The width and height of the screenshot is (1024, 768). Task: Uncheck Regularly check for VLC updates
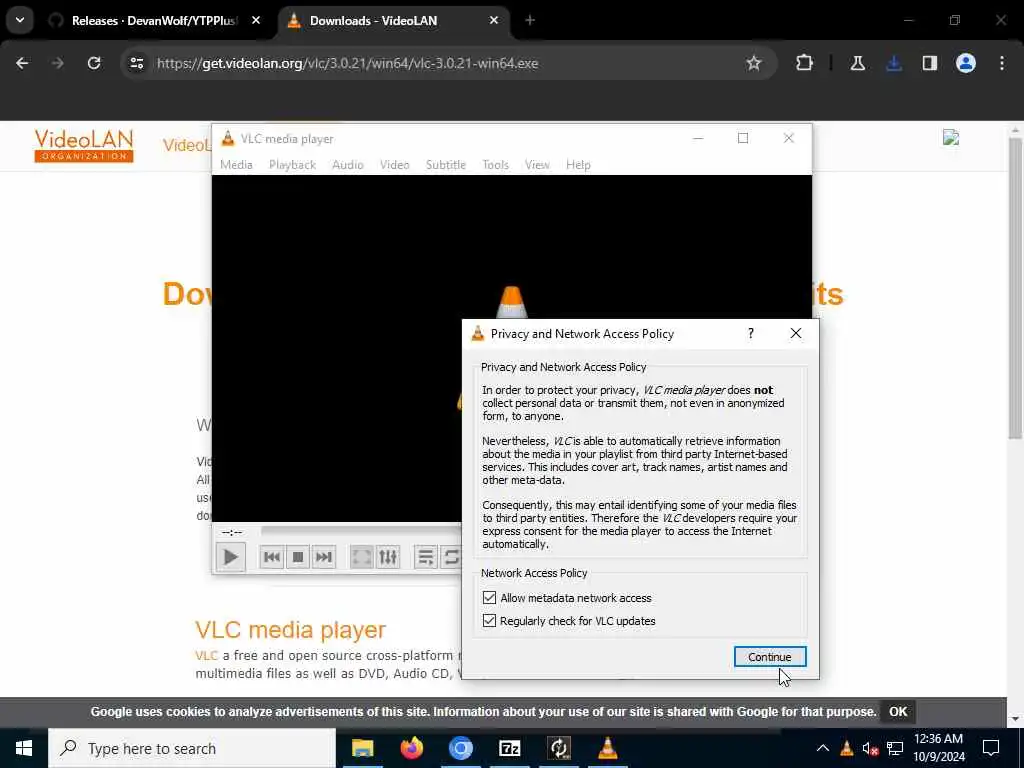coord(489,620)
